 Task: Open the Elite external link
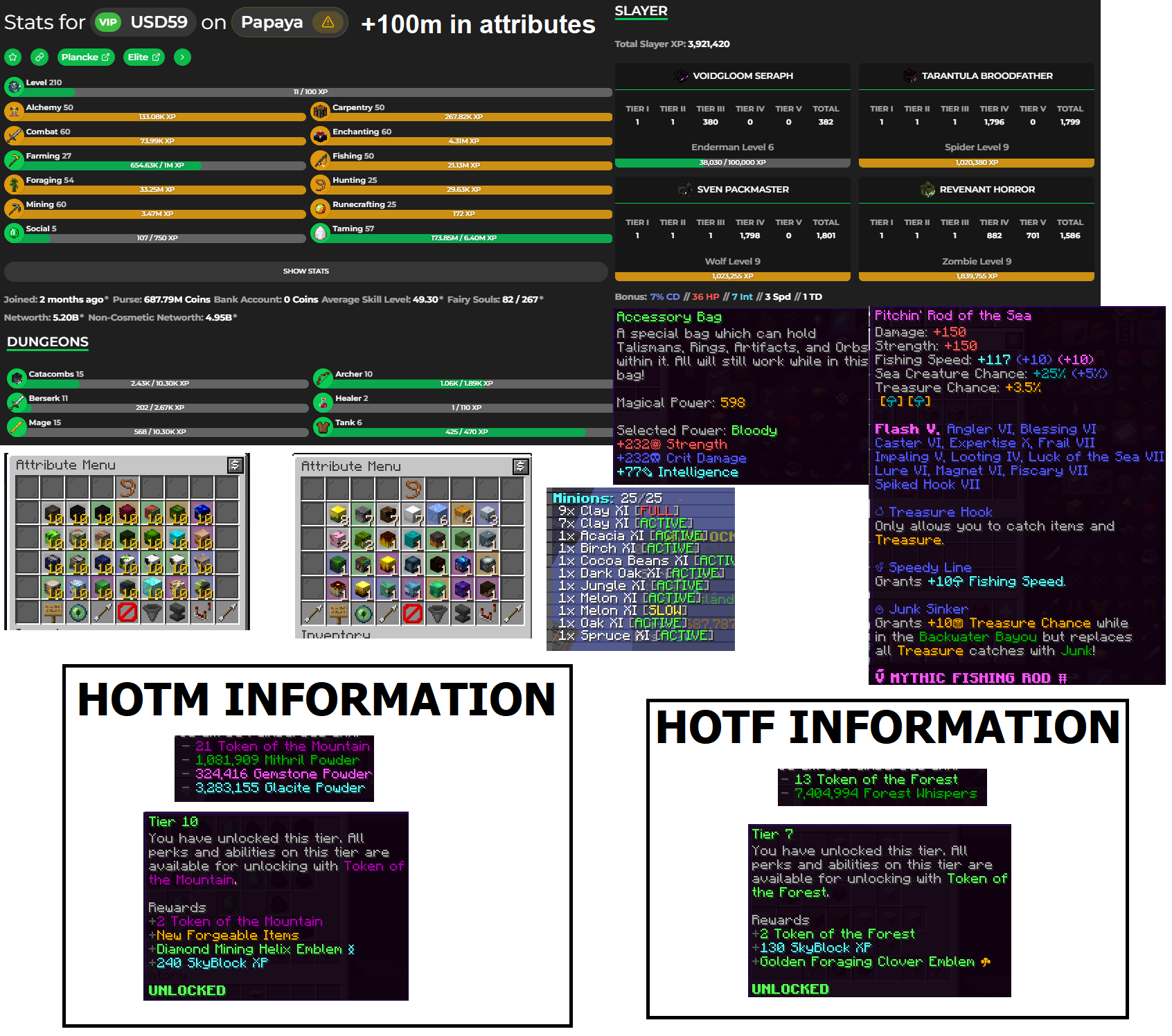[143, 57]
